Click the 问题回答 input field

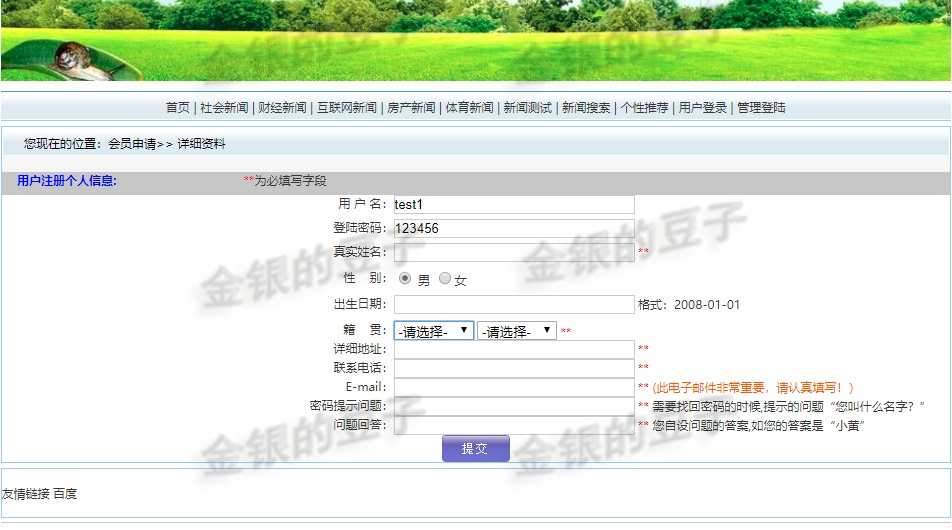tap(514, 425)
